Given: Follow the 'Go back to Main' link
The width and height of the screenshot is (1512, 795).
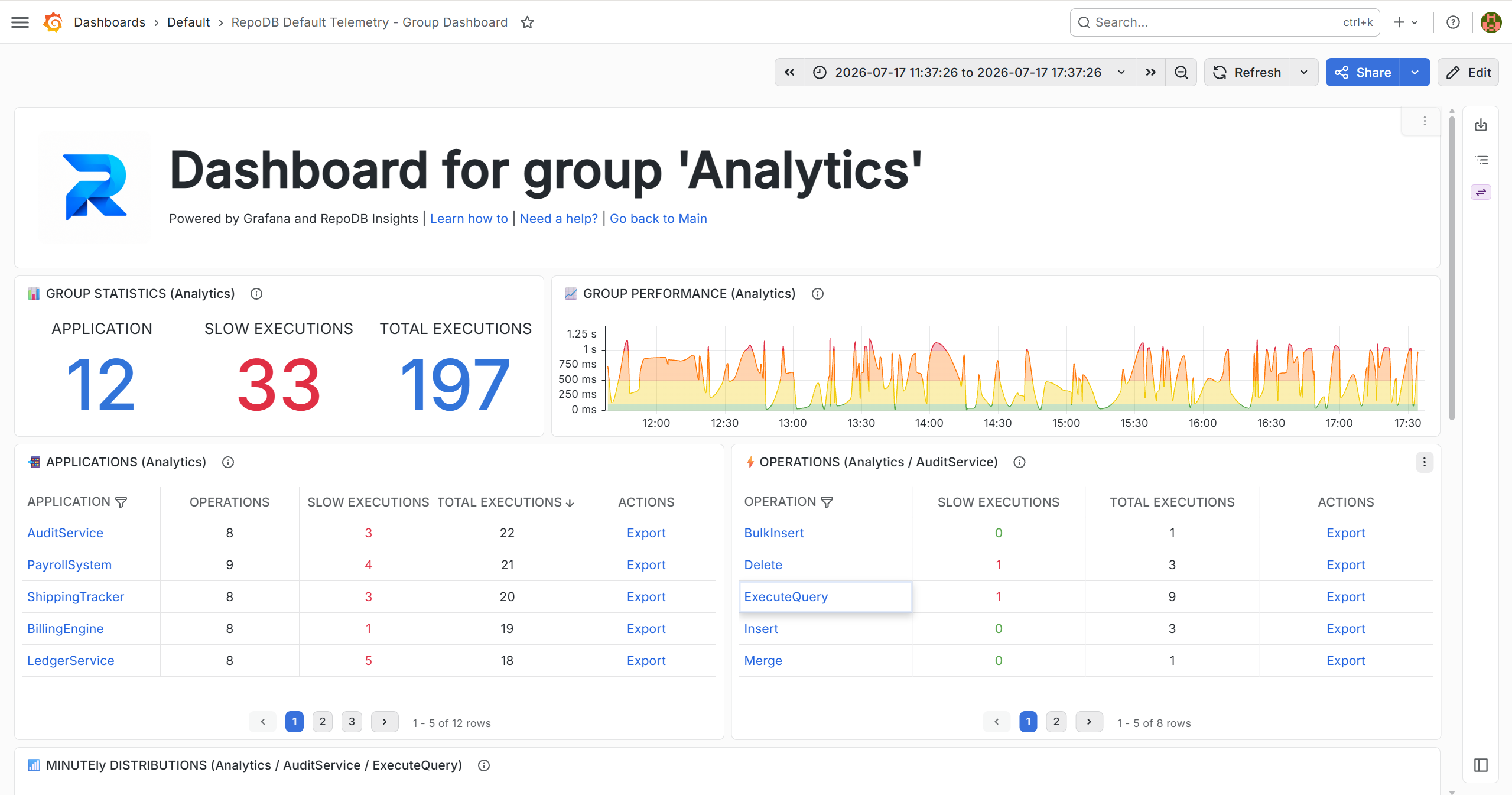Looking at the screenshot, I should 658,219.
